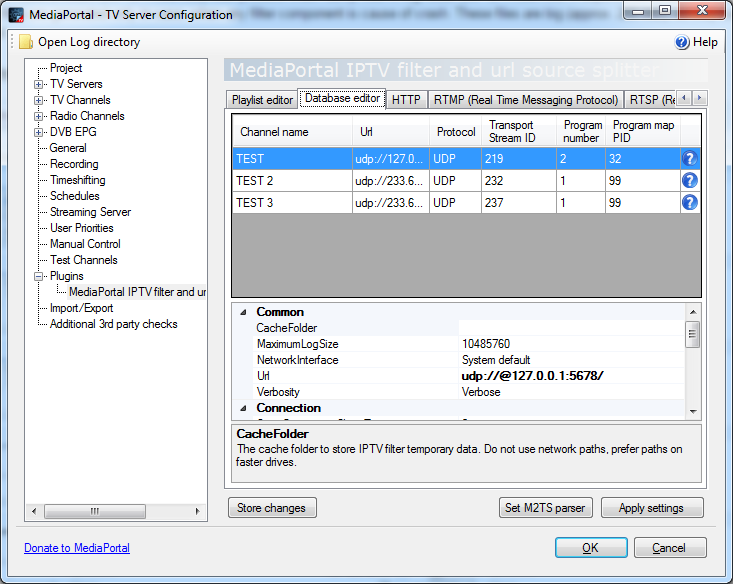This screenshot has height=584, width=733.
Task: Select the Project tree item
Action: 66,68
